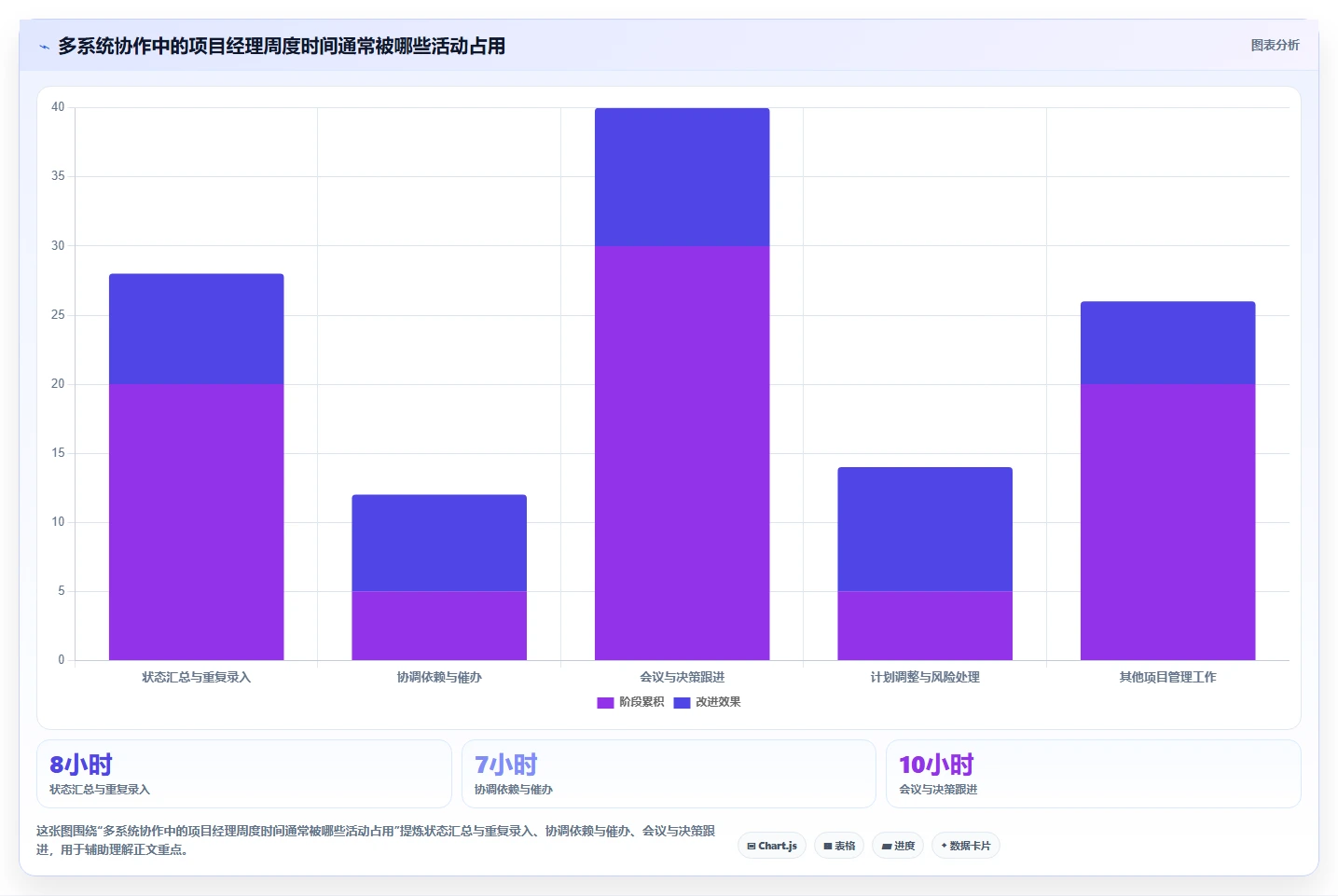This screenshot has height=896, width=1338.
Task: Click the axis label 协调依赖与催办
Action: click(x=439, y=678)
